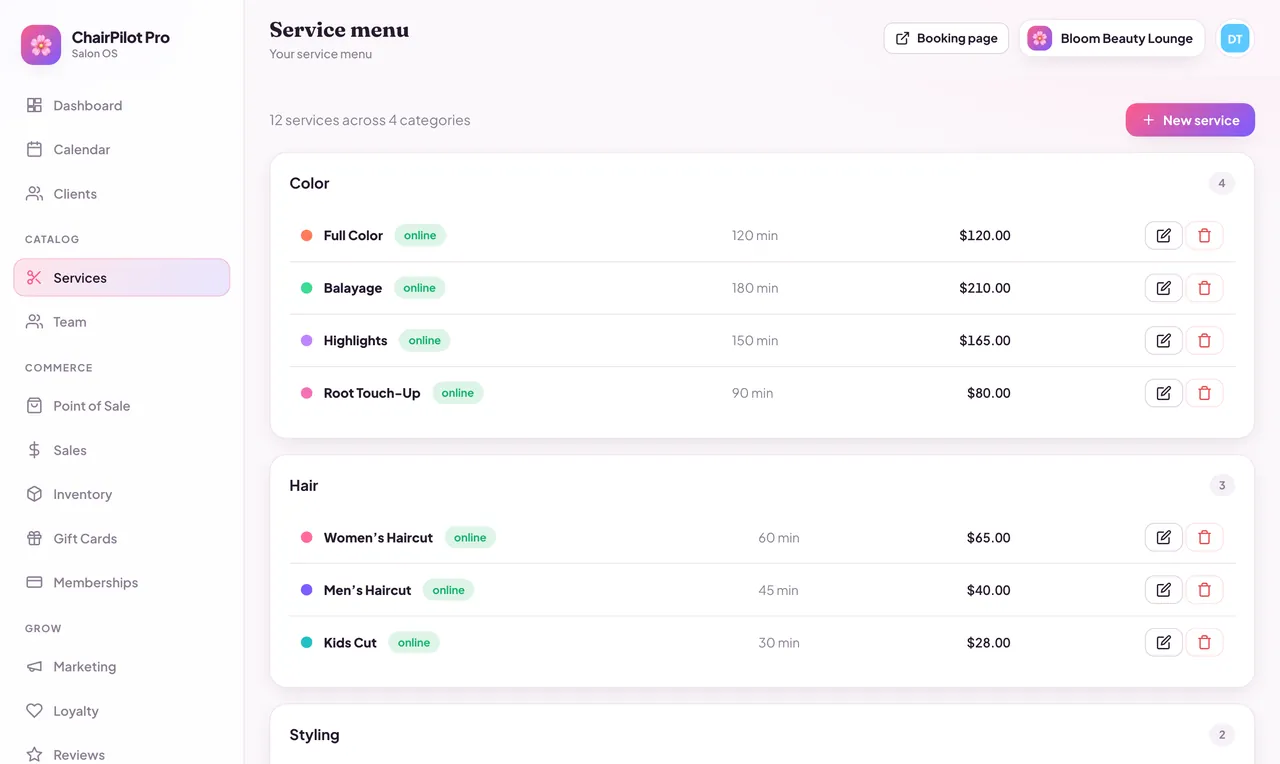Open Gift Cards
This screenshot has height=764, width=1280.
pos(122,538)
